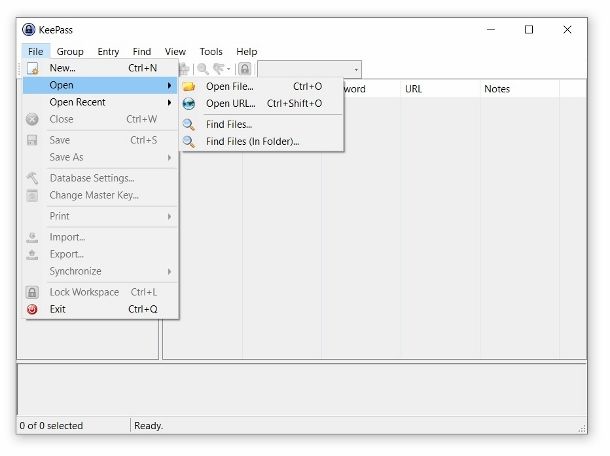Click the Change Master Key icon
Screen dimensions: 610x456
click(32, 195)
